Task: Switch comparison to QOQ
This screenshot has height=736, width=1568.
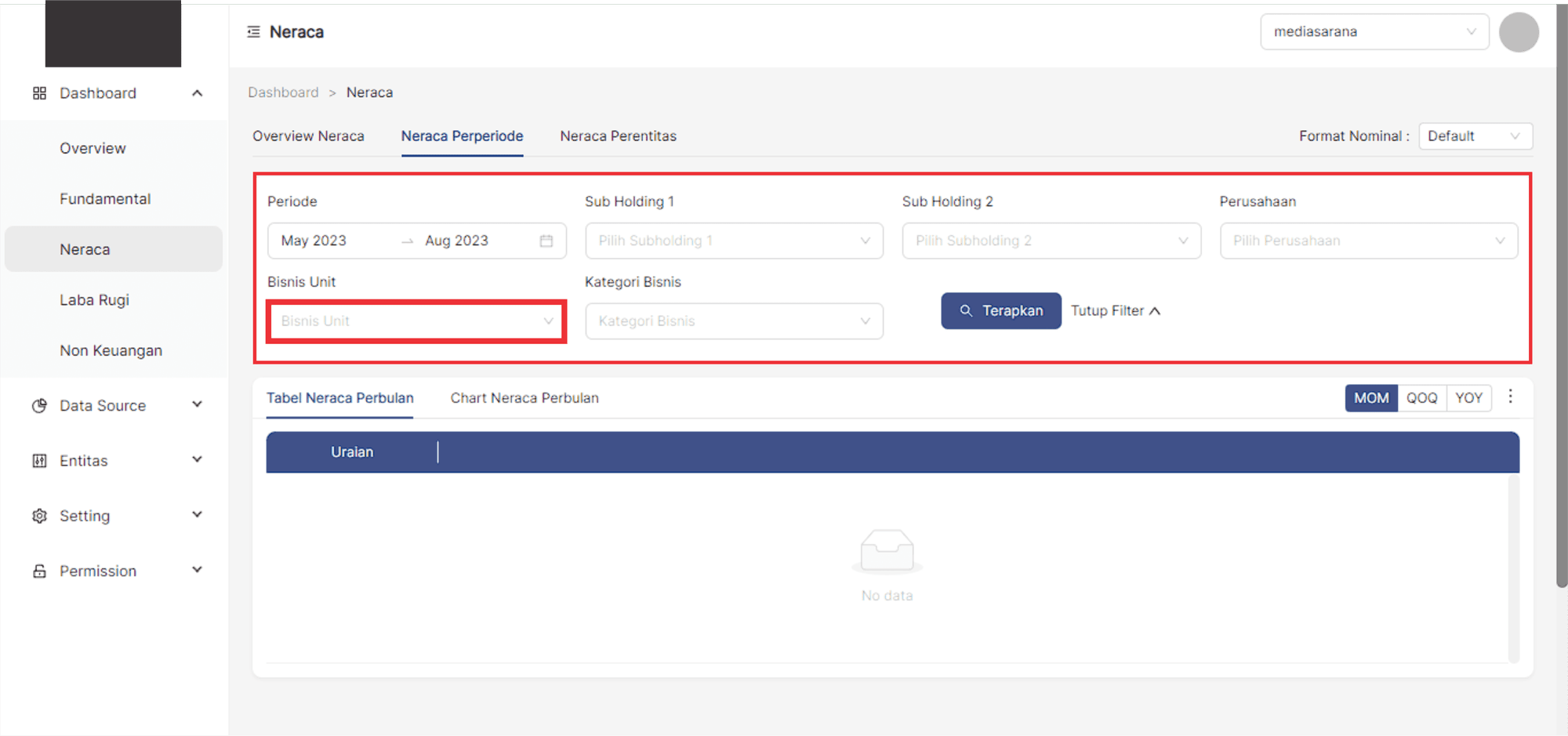Action: tap(1421, 398)
